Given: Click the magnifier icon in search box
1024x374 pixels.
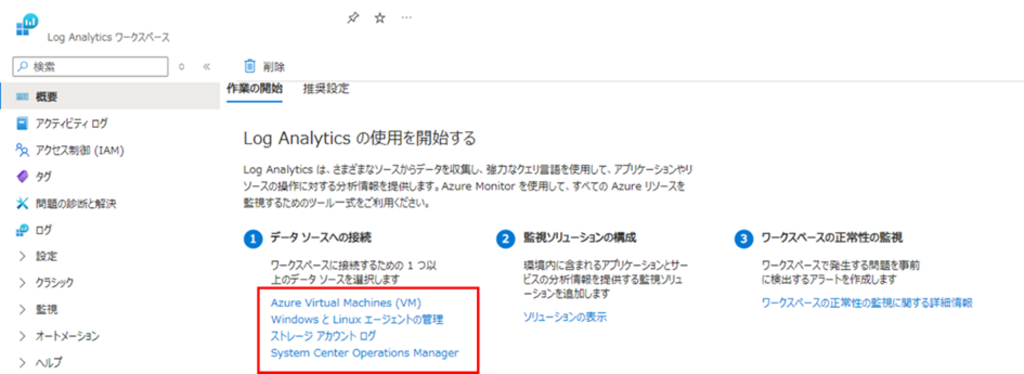Looking at the screenshot, I should point(24,66).
